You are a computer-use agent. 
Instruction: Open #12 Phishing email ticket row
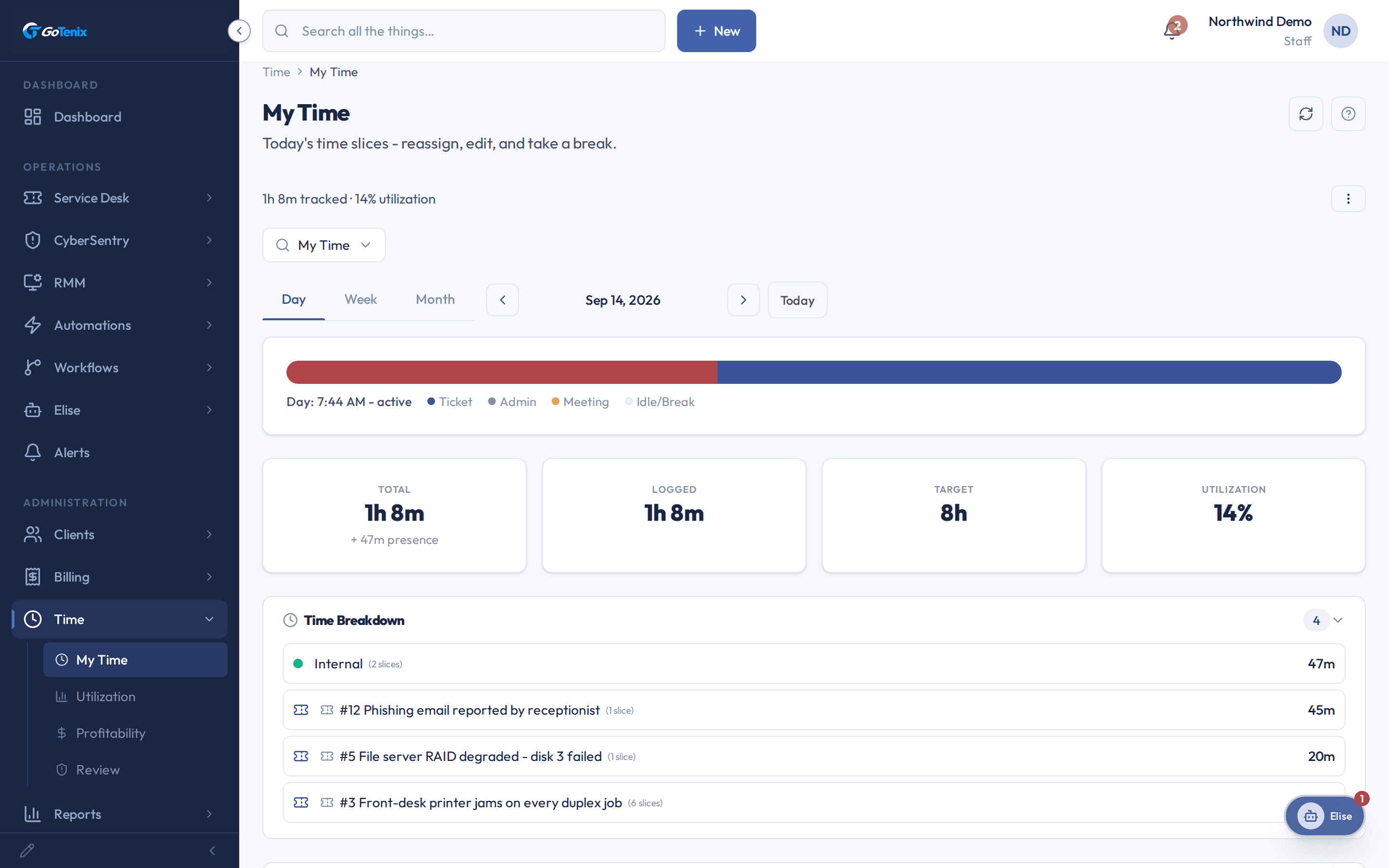[x=814, y=710]
